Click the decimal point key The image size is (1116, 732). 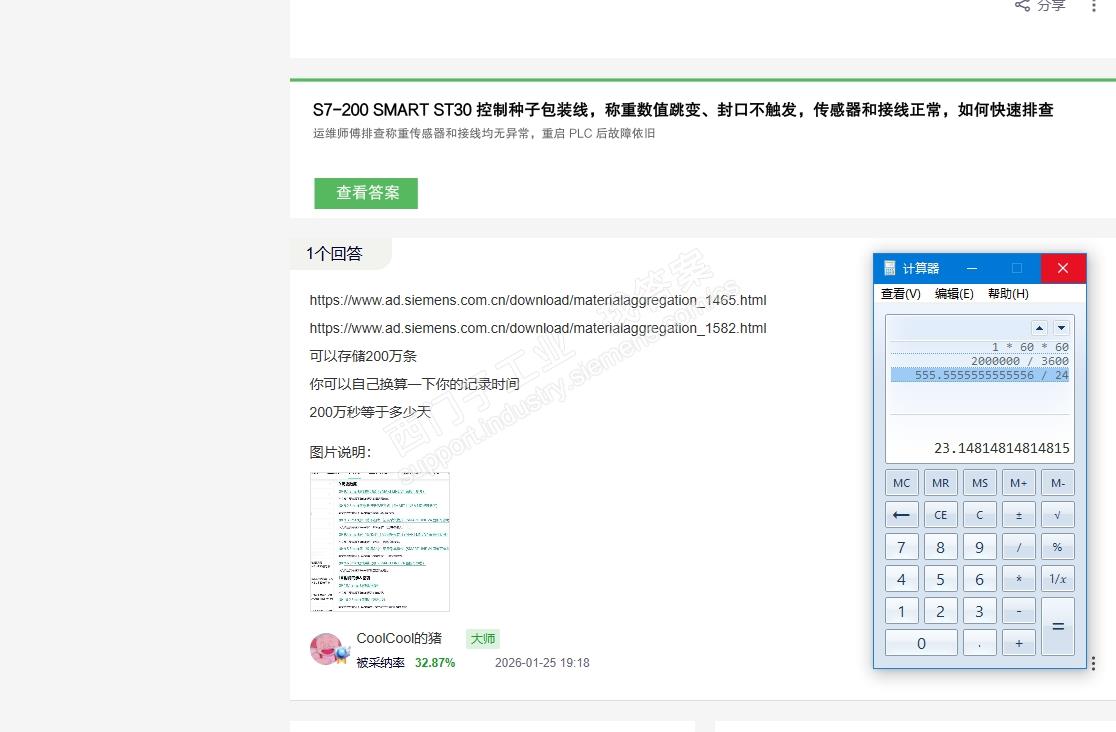coord(979,643)
